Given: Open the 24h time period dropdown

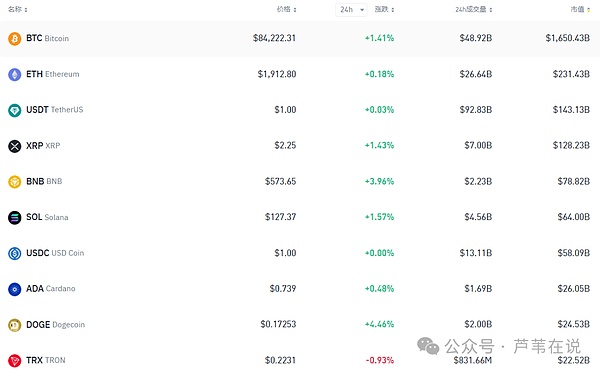Looking at the screenshot, I should coord(351,10).
